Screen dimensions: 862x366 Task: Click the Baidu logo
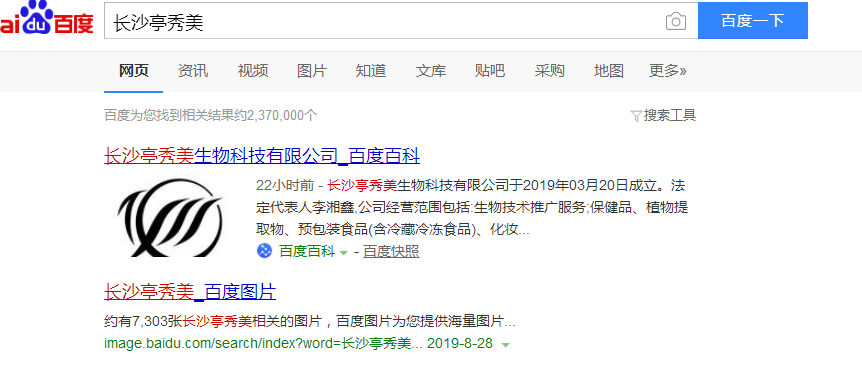point(46,19)
